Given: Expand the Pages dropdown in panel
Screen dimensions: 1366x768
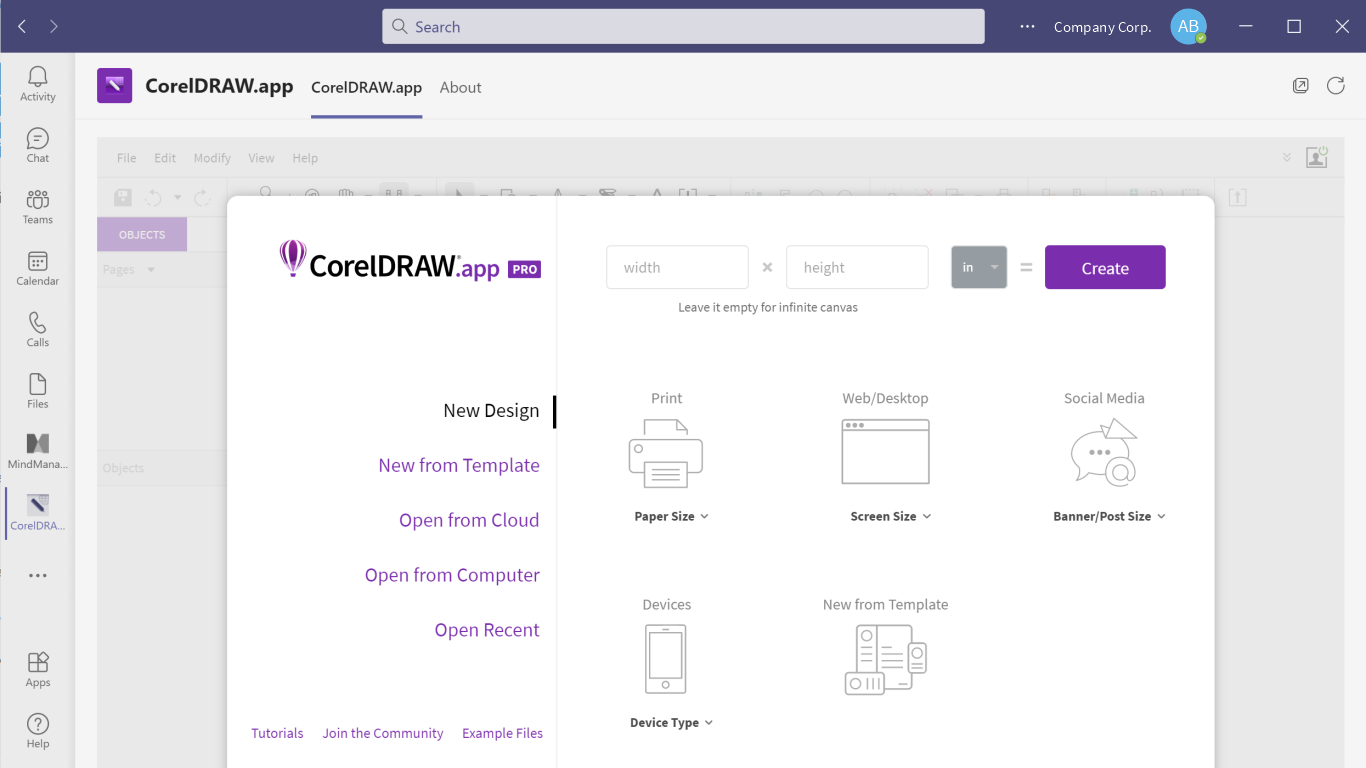Looking at the screenshot, I should tap(151, 270).
